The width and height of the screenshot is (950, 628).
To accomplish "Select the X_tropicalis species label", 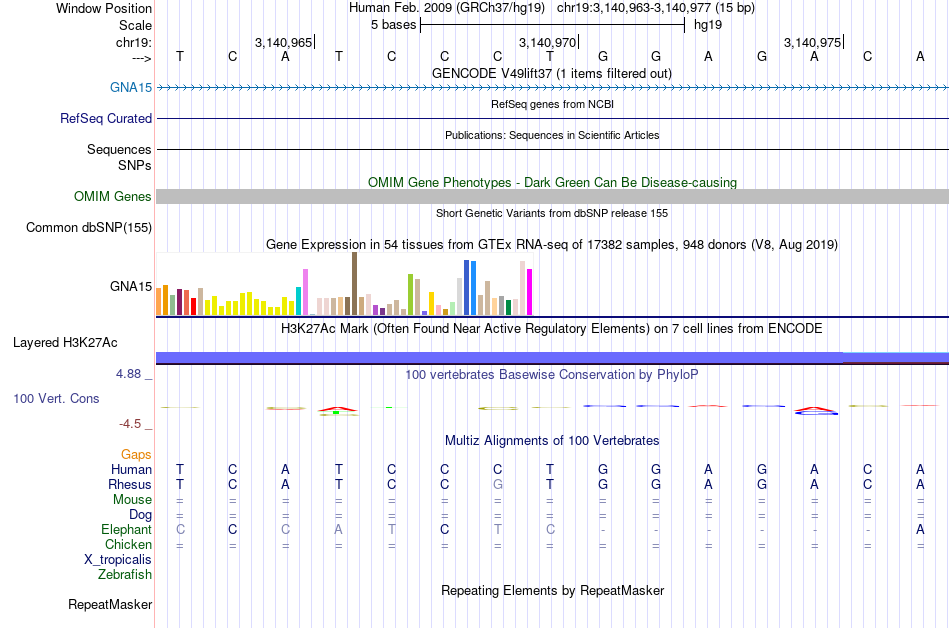I will [118, 560].
